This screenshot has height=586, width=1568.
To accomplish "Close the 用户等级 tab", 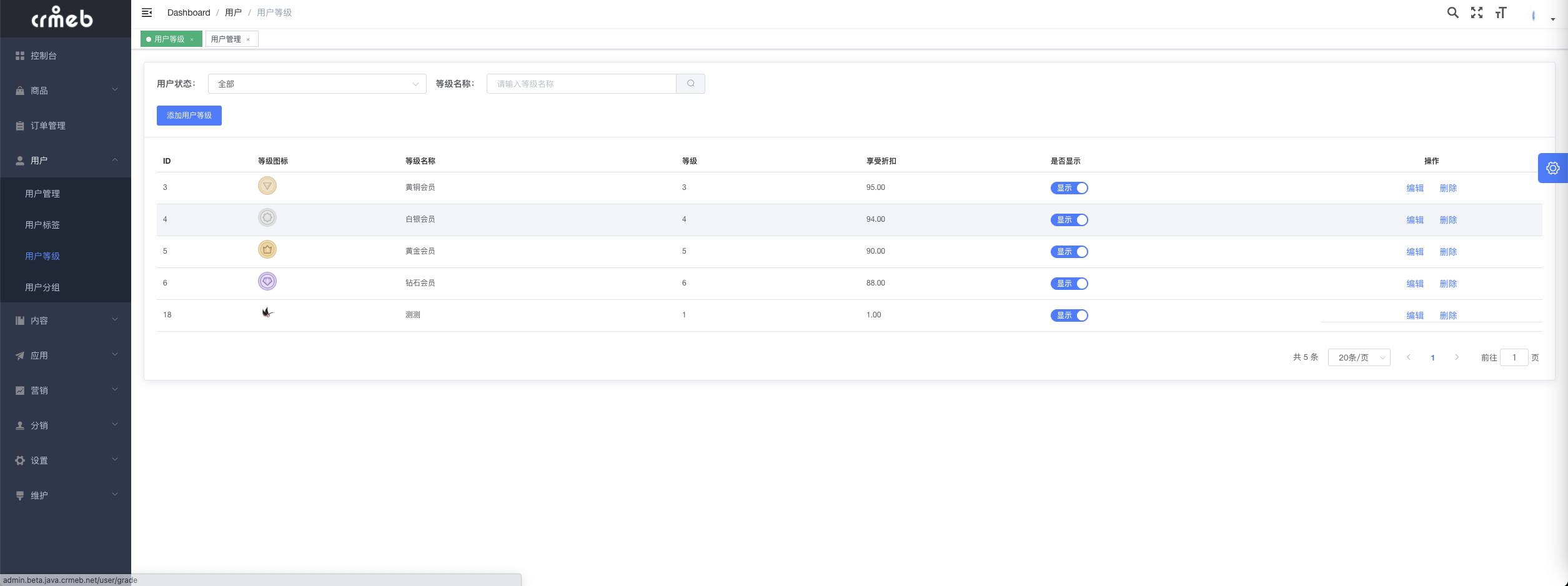I will (192, 39).
